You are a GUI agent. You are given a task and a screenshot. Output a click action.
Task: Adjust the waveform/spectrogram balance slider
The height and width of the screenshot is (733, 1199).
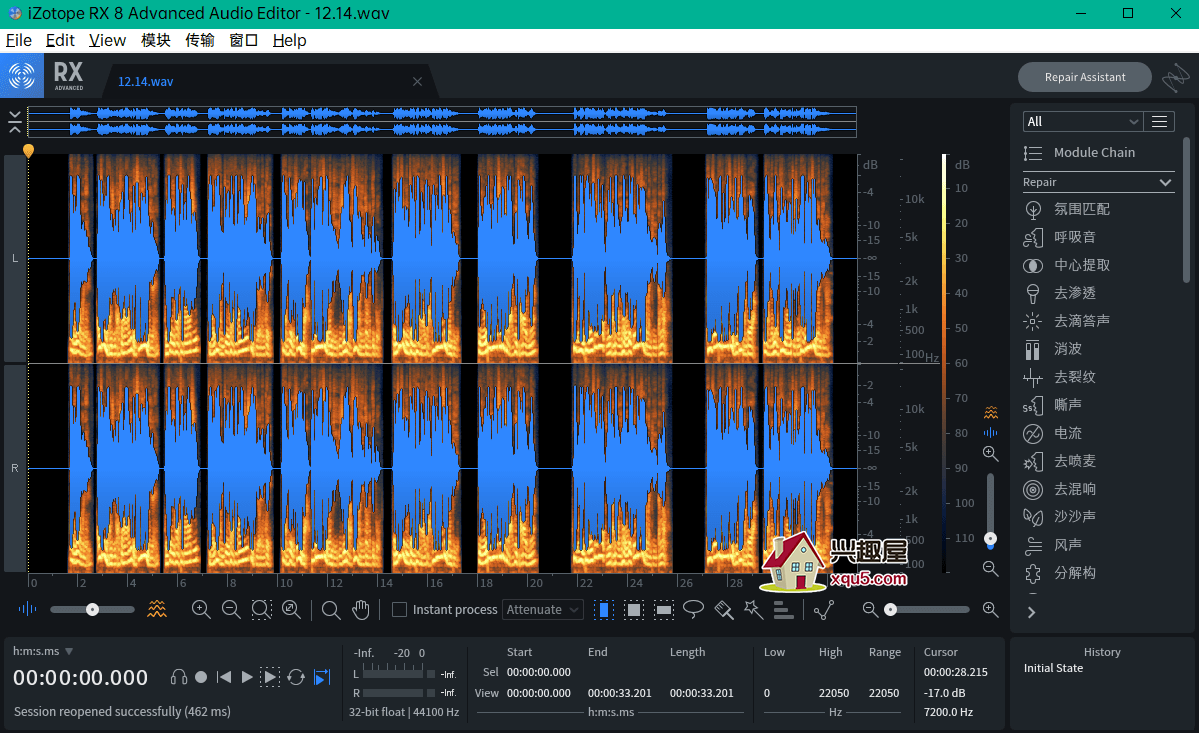click(93, 609)
